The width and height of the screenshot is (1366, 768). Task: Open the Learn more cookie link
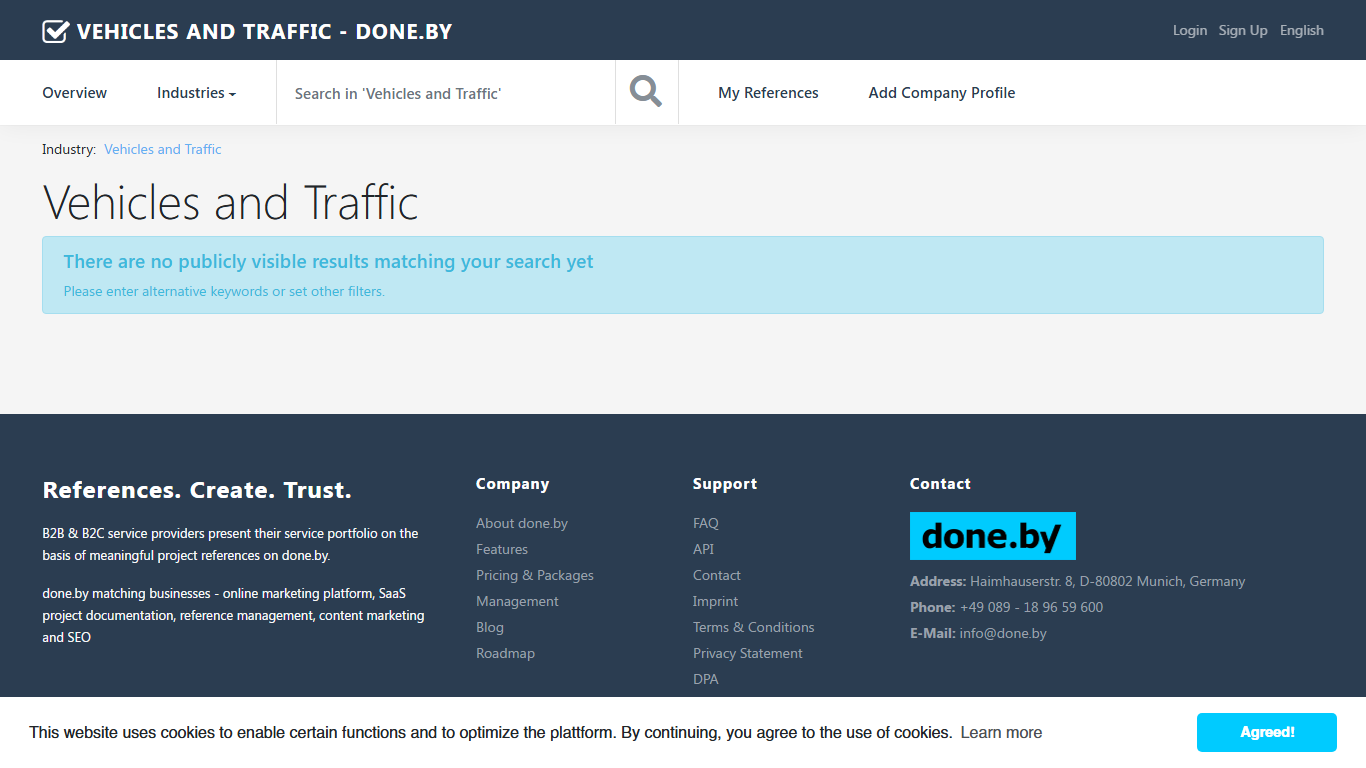pyautogui.click(x=1001, y=732)
